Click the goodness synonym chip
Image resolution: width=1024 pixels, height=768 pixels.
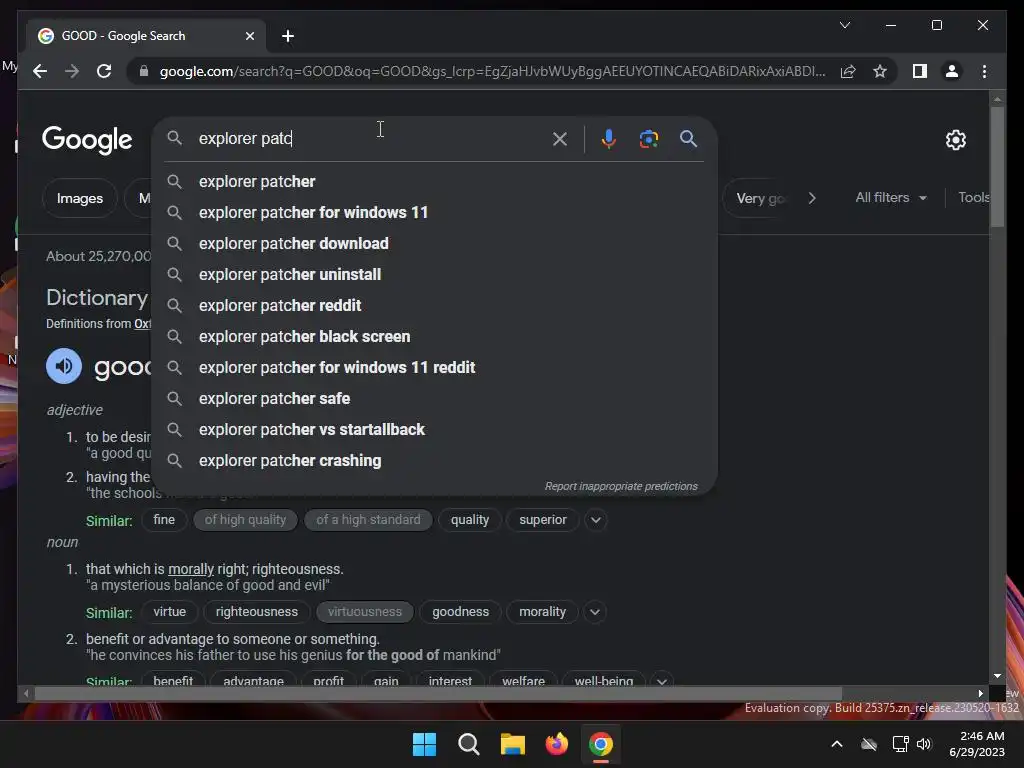point(460,612)
